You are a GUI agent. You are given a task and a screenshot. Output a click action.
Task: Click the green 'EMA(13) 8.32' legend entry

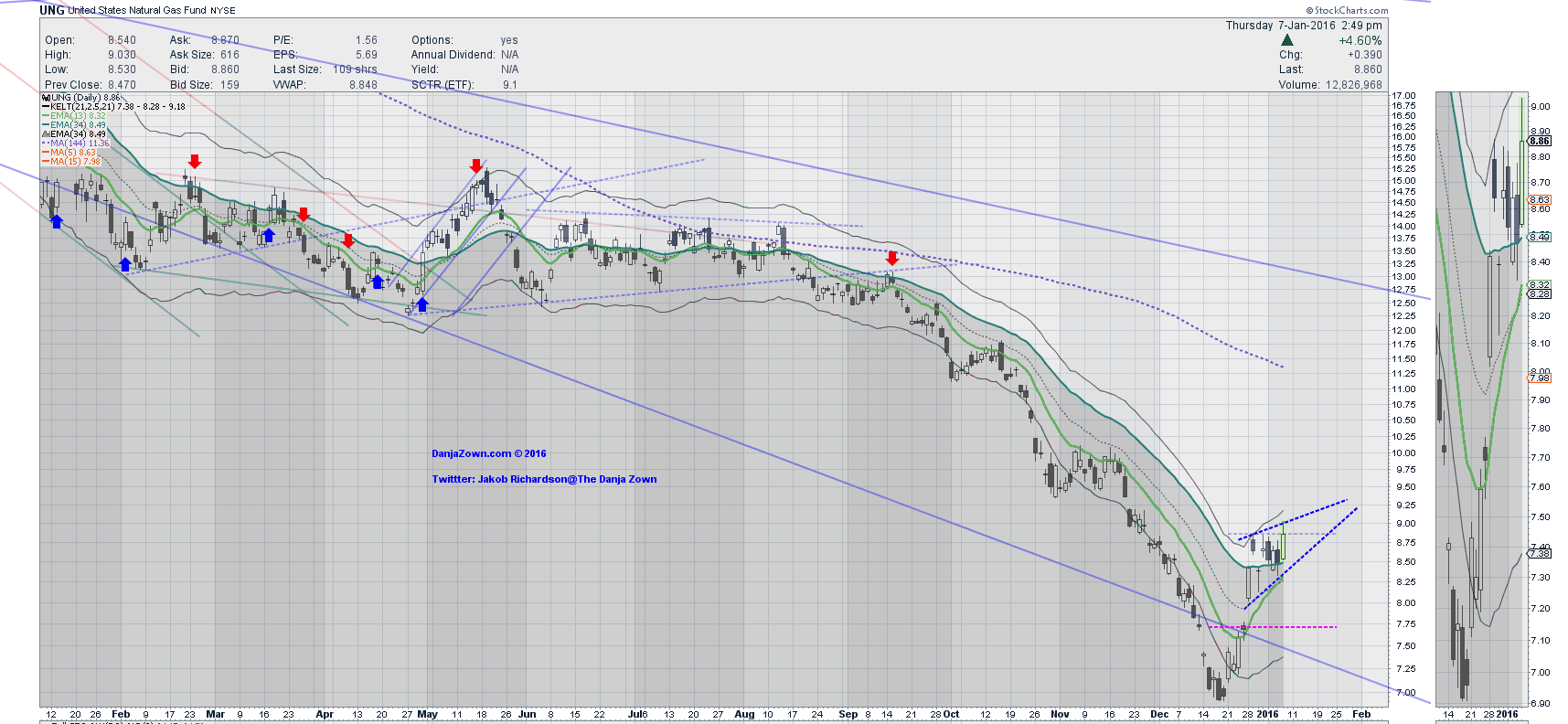(74, 116)
